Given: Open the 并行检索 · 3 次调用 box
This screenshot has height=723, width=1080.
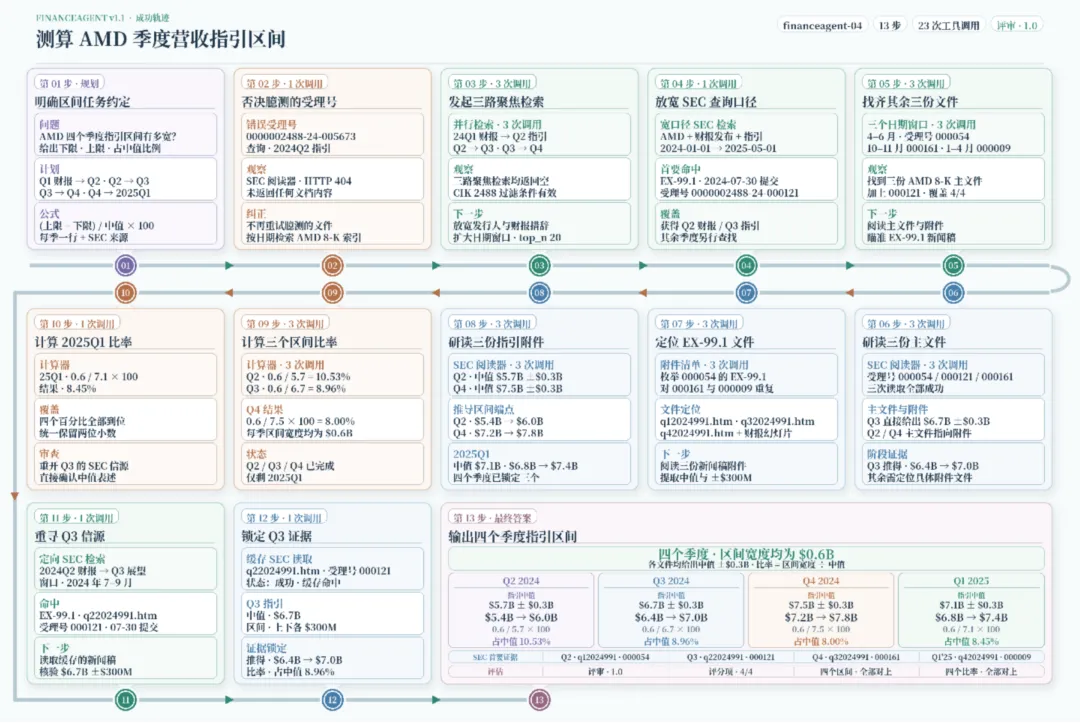Looking at the screenshot, I should coord(539,134).
